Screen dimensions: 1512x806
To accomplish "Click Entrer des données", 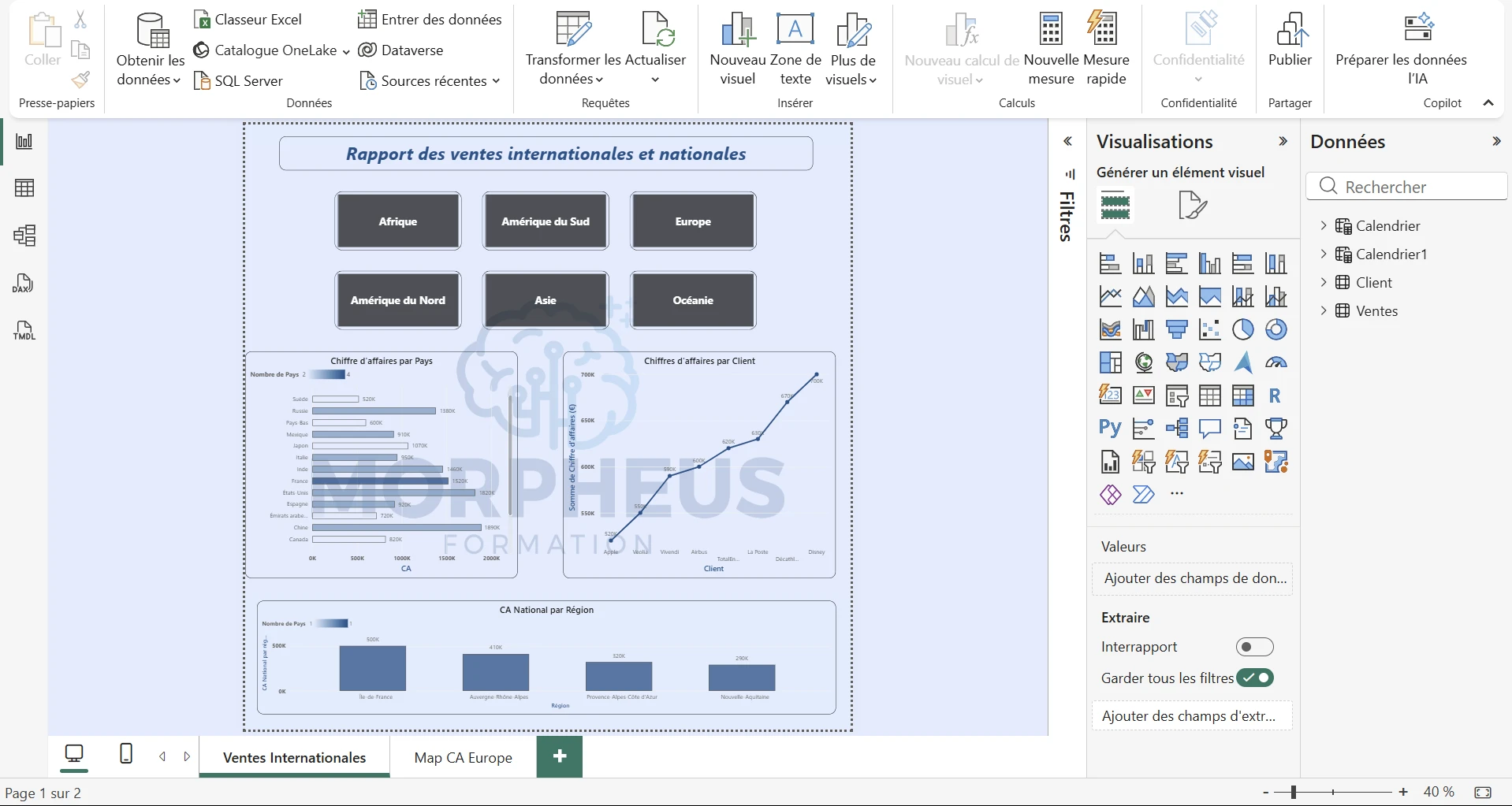I will pyautogui.click(x=430, y=19).
